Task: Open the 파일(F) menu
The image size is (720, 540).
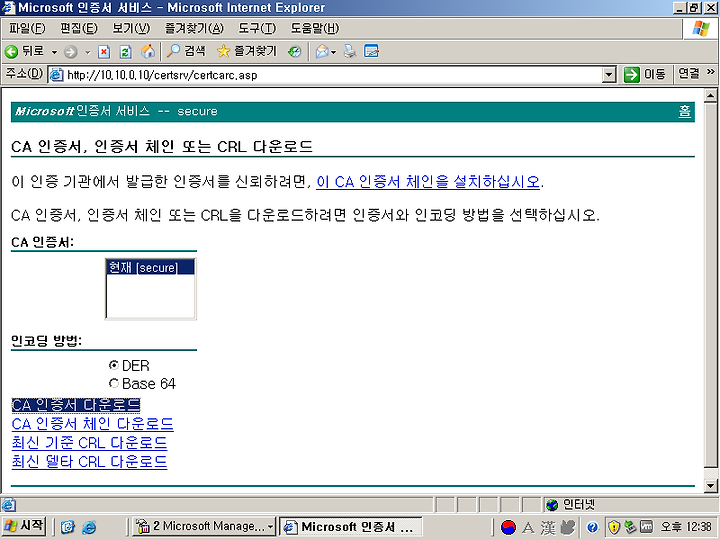Action: (x=27, y=28)
